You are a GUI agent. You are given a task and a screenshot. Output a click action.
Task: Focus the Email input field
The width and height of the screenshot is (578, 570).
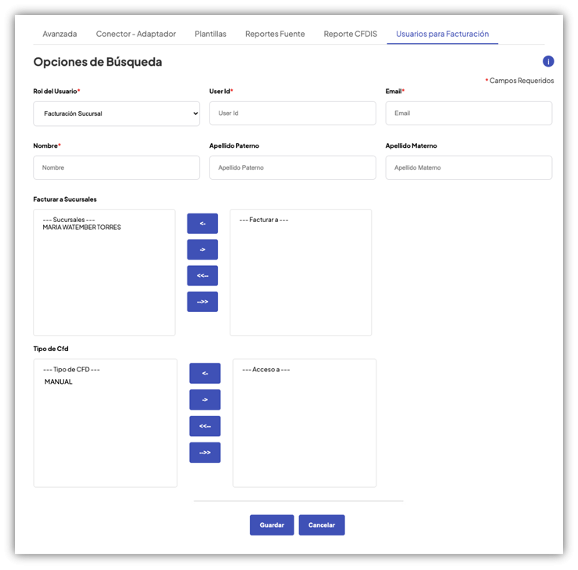point(469,113)
